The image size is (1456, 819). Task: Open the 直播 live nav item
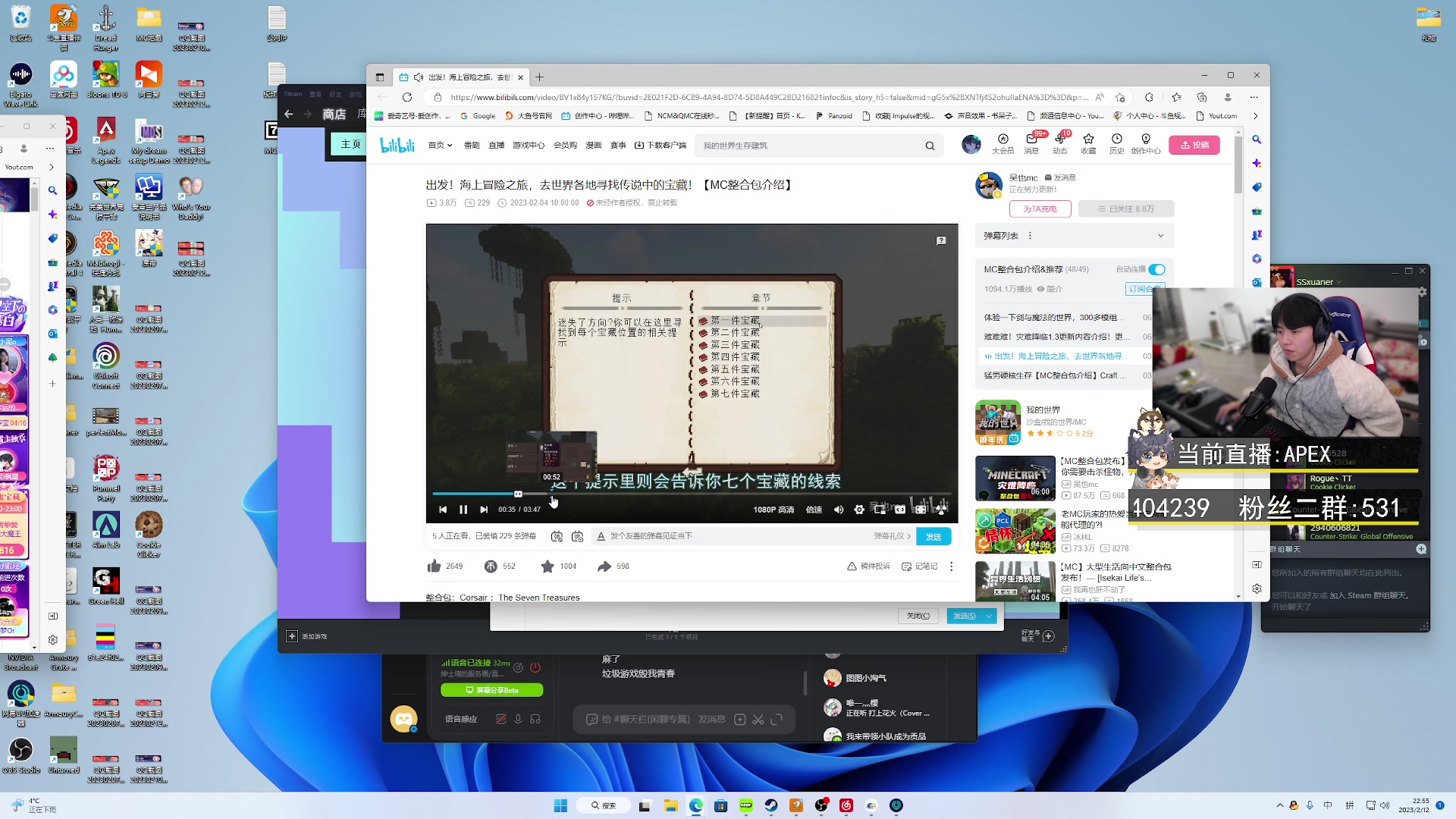[496, 146]
